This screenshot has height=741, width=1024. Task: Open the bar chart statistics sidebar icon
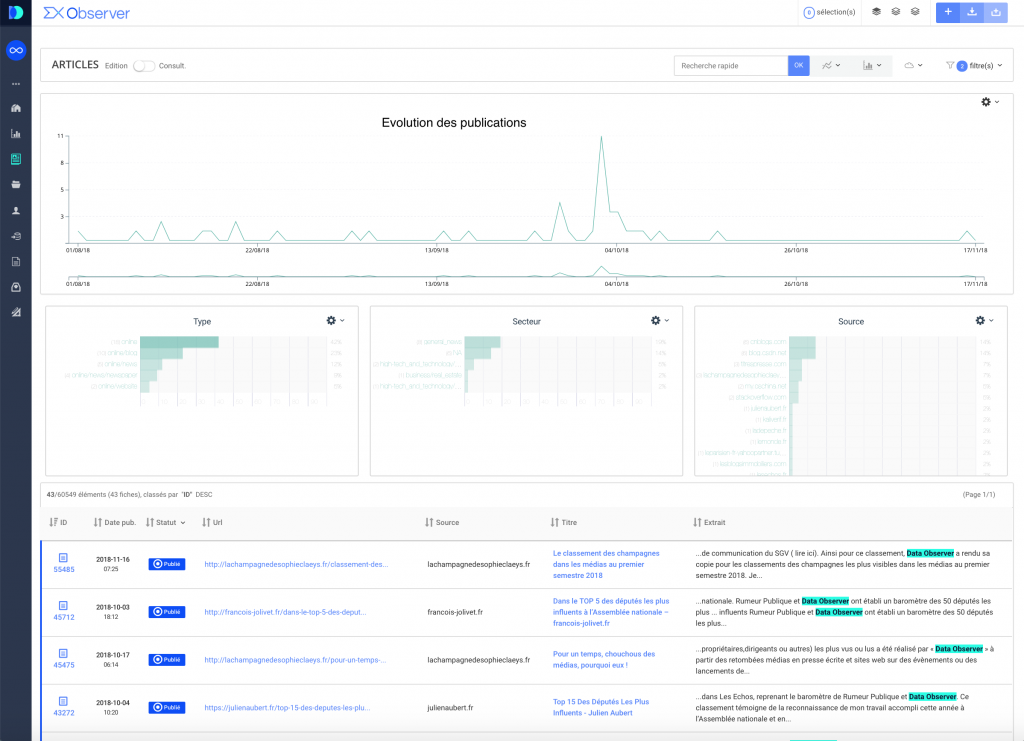point(15,133)
